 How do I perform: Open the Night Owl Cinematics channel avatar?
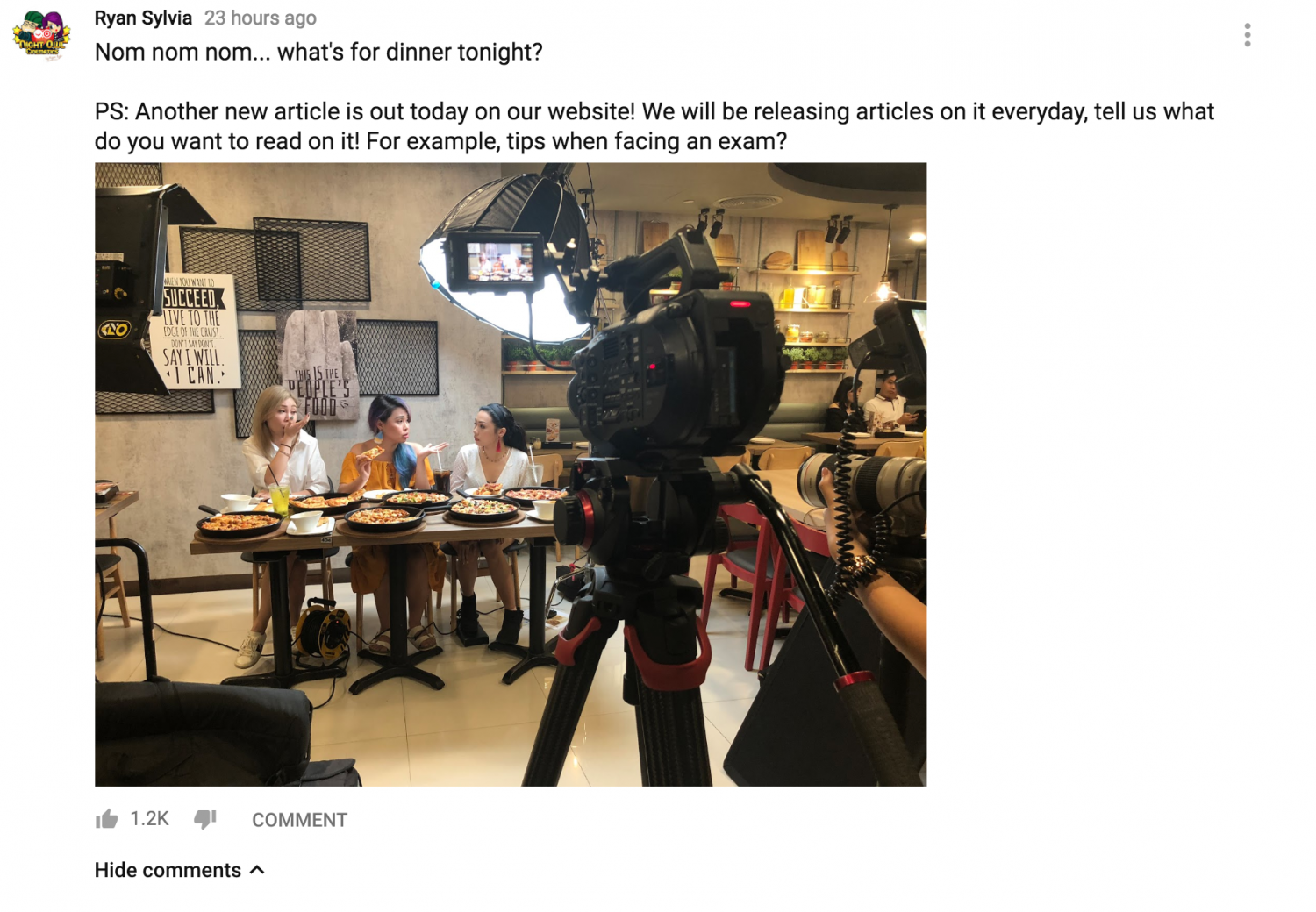point(41,35)
